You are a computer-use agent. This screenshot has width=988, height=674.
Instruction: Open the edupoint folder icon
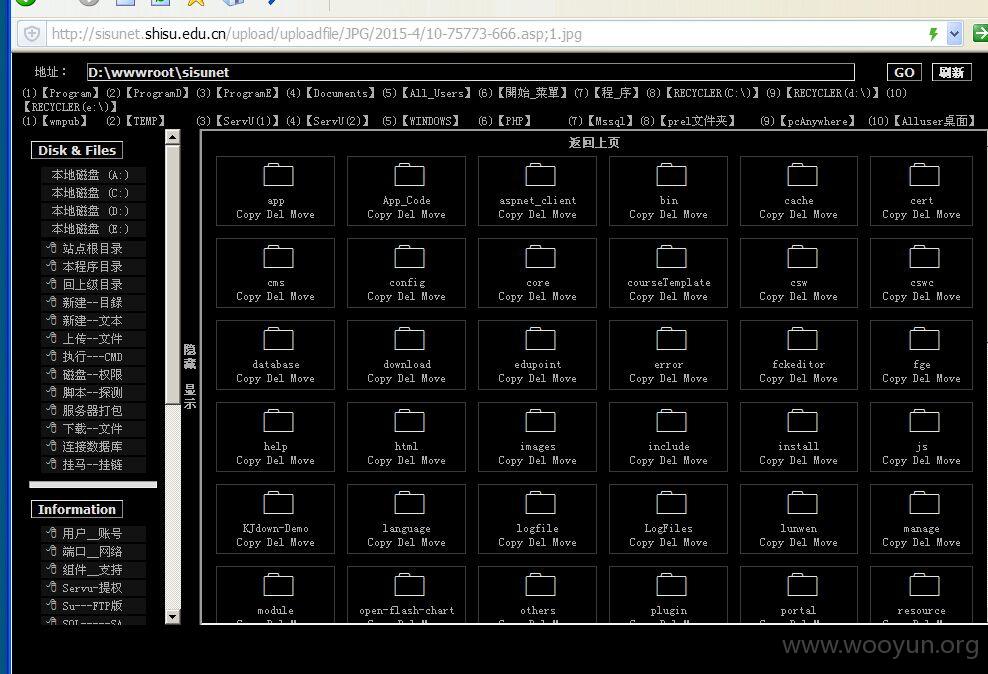541,338
